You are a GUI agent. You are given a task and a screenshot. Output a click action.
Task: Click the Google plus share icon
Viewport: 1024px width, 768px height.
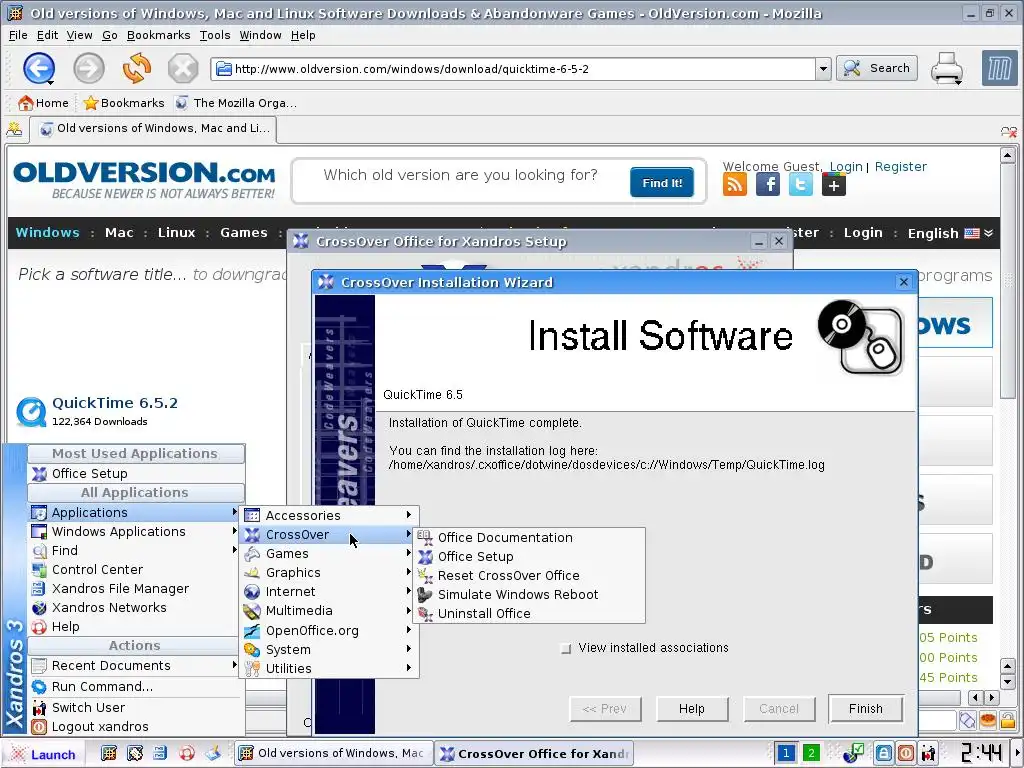pos(833,185)
